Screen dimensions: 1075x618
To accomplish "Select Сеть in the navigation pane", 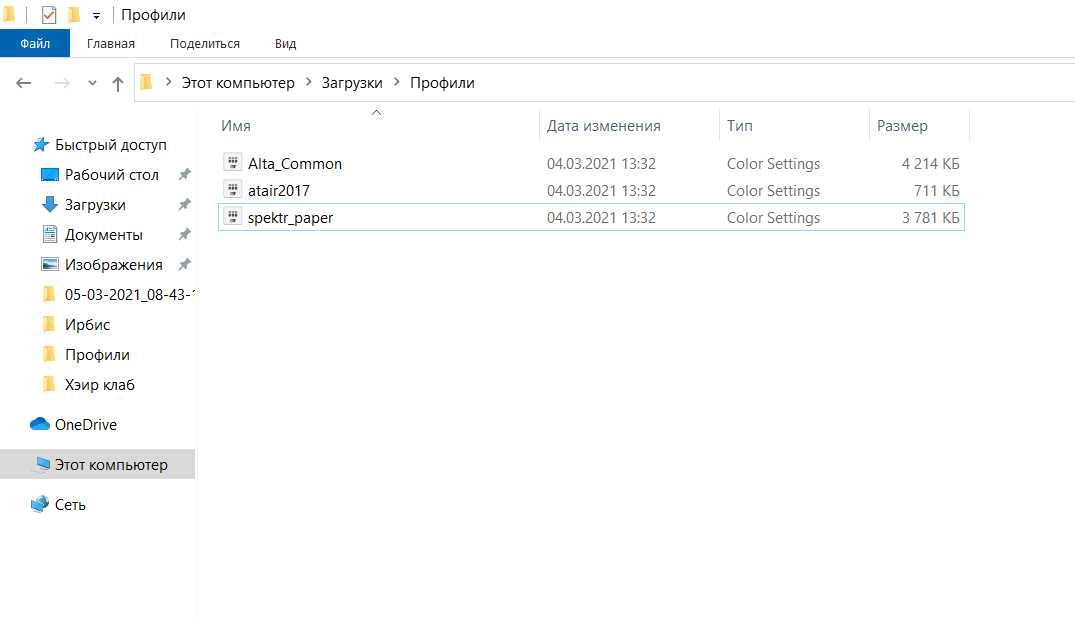I will 70,505.
